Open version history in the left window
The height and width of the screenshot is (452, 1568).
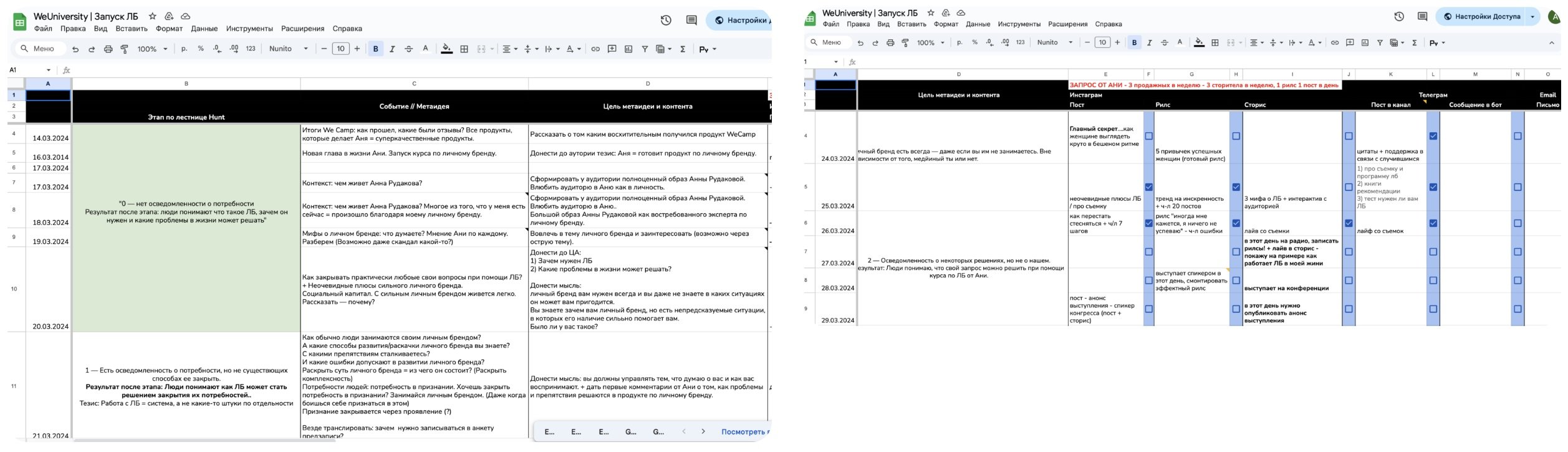(666, 21)
